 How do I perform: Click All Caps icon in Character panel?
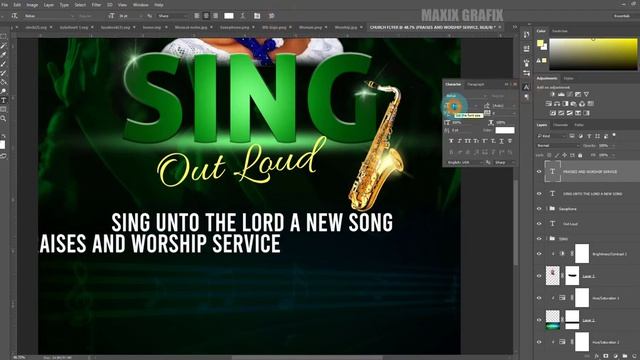(468, 141)
